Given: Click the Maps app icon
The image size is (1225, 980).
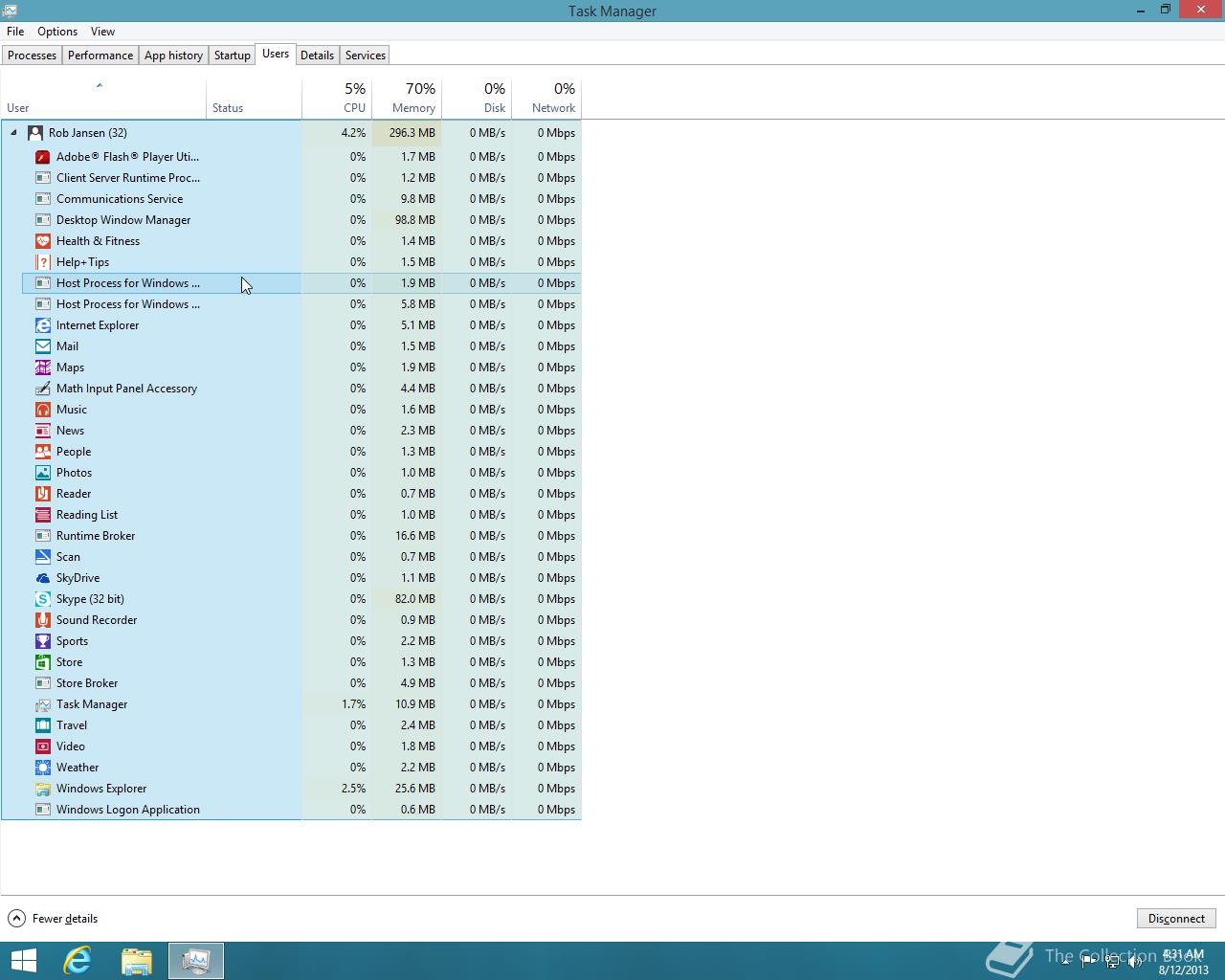Looking at the screenshot, I should tap(42, 367).
